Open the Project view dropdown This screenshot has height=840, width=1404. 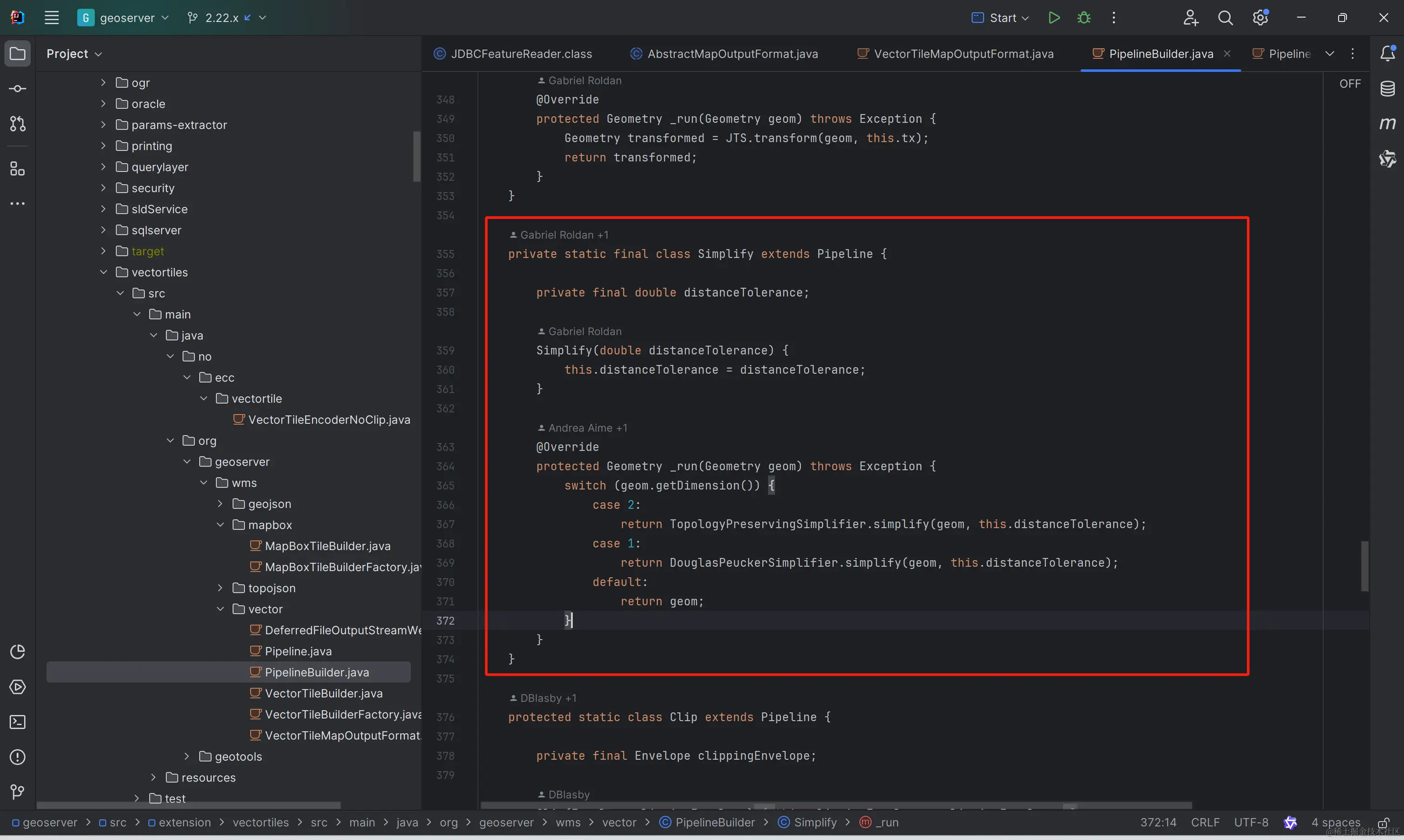pos(74,54)
